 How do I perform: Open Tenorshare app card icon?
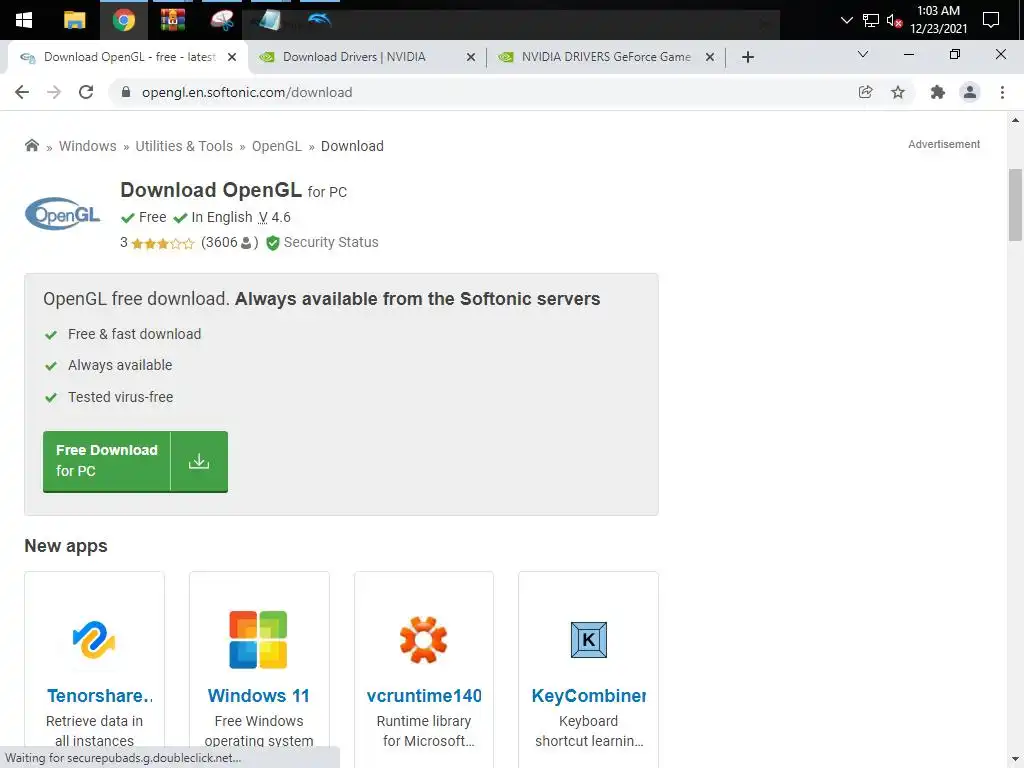94,639
